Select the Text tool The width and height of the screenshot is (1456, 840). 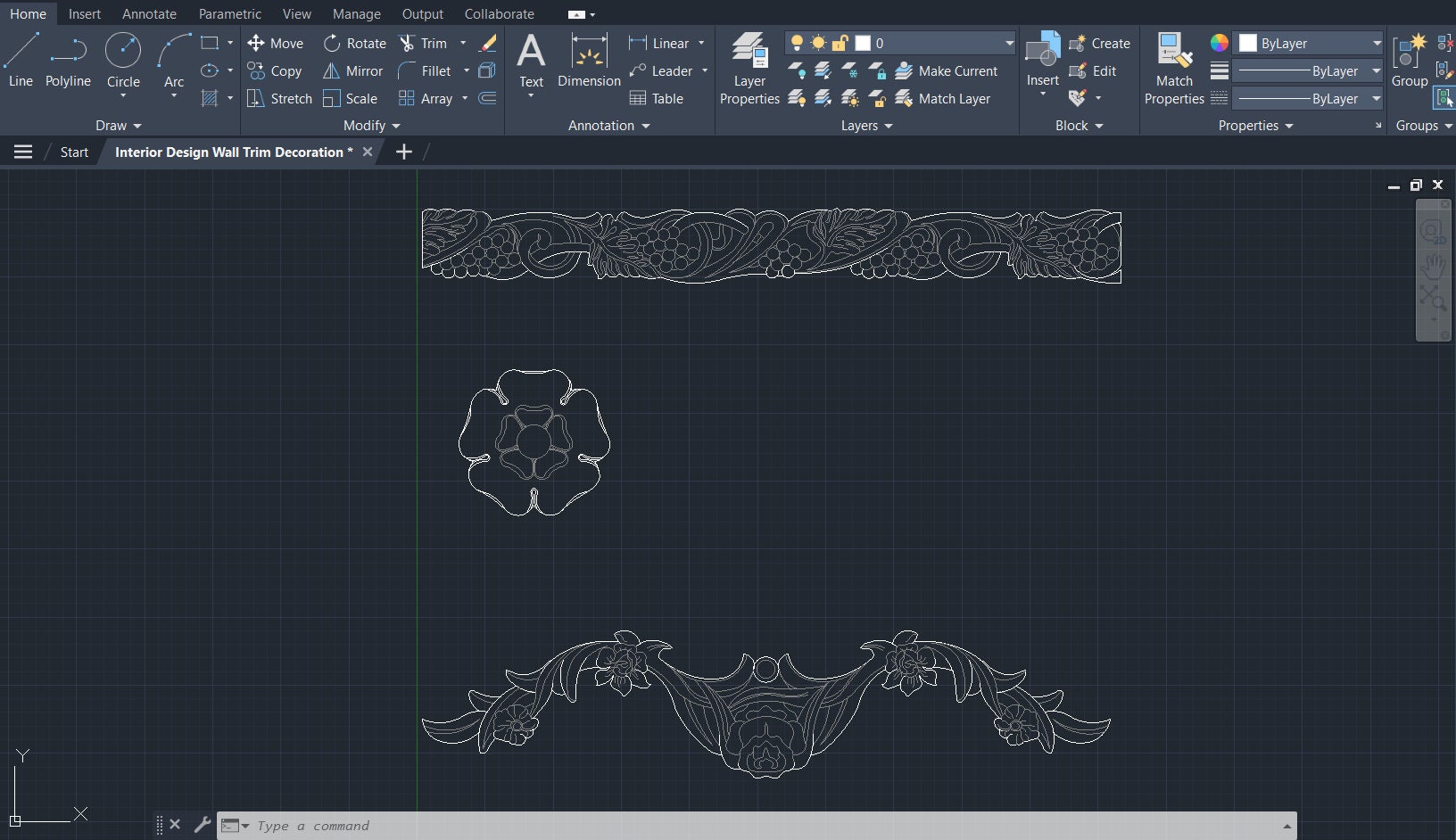(531, 61)
